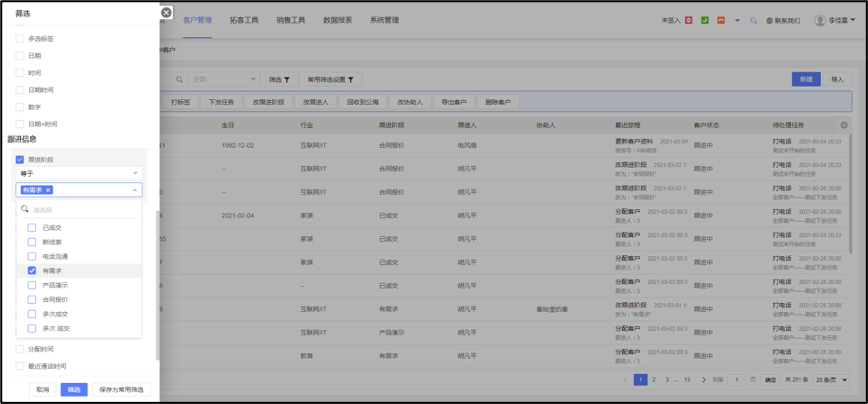This screenshot has width=868, height=404.
Task: Click 取消 to cancel filtering
Action: [x=43, y=390]
